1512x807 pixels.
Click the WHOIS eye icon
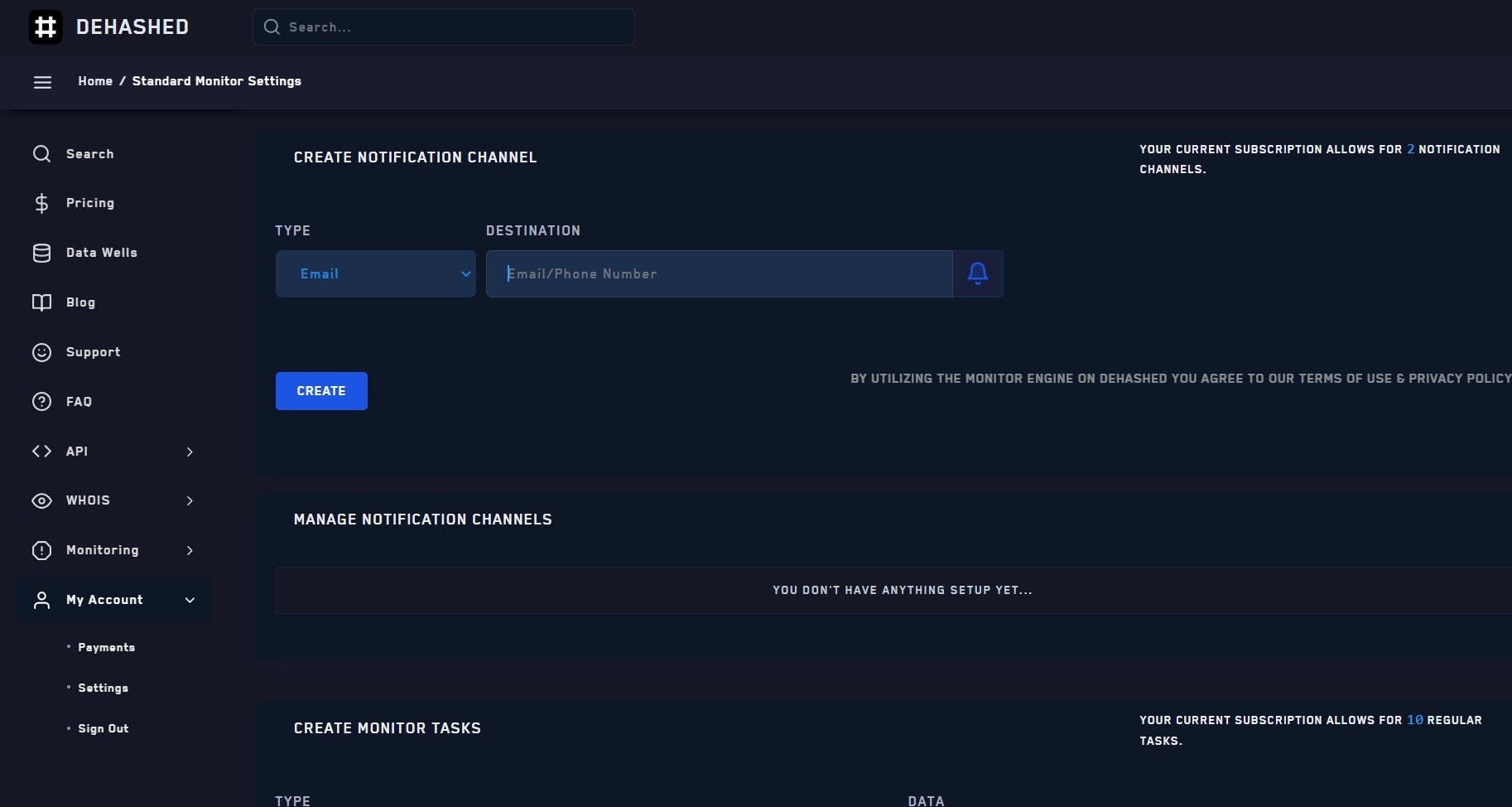[x=41, y=500]
